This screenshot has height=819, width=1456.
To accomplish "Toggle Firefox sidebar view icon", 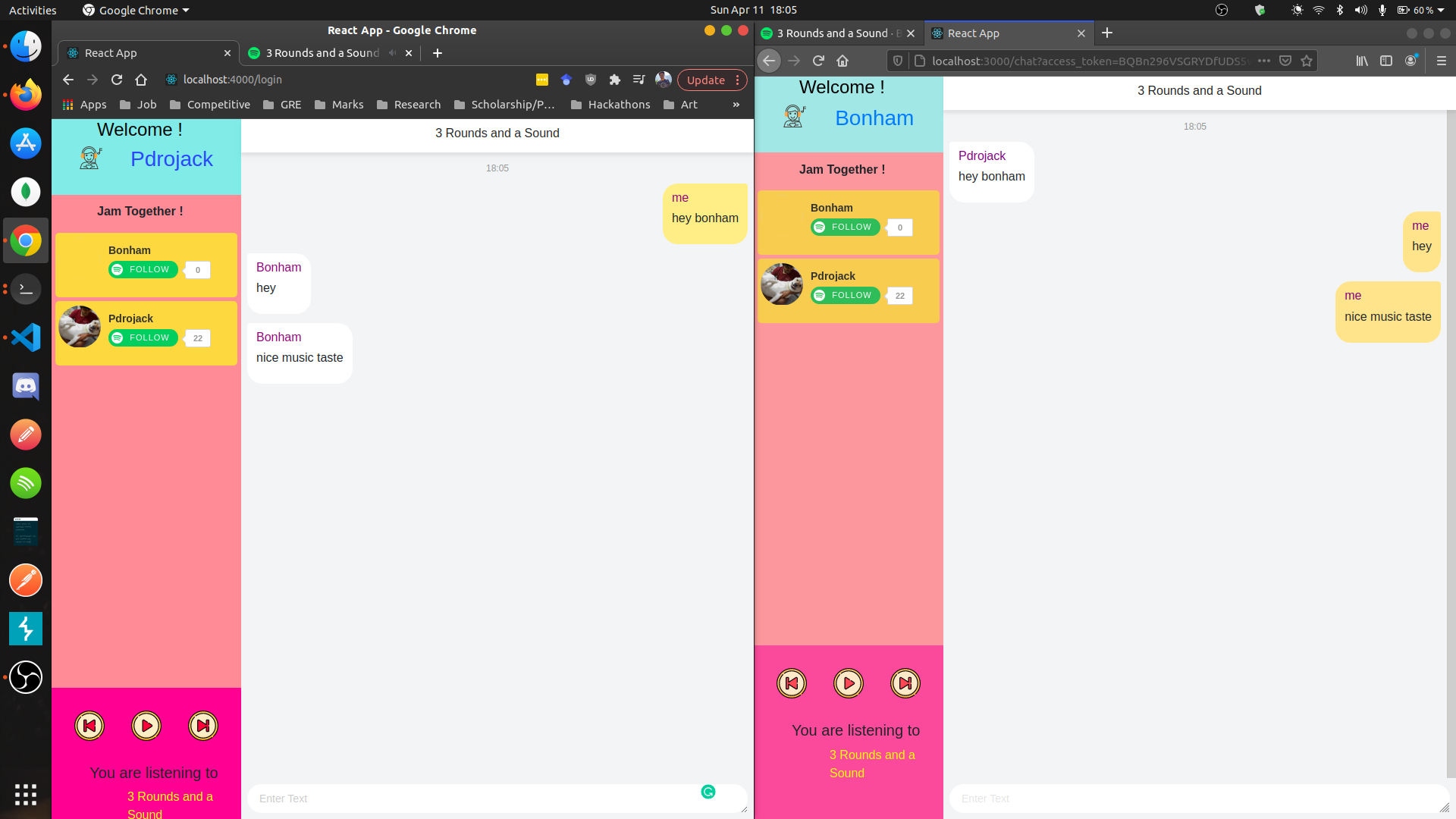I will (1386, 61).
